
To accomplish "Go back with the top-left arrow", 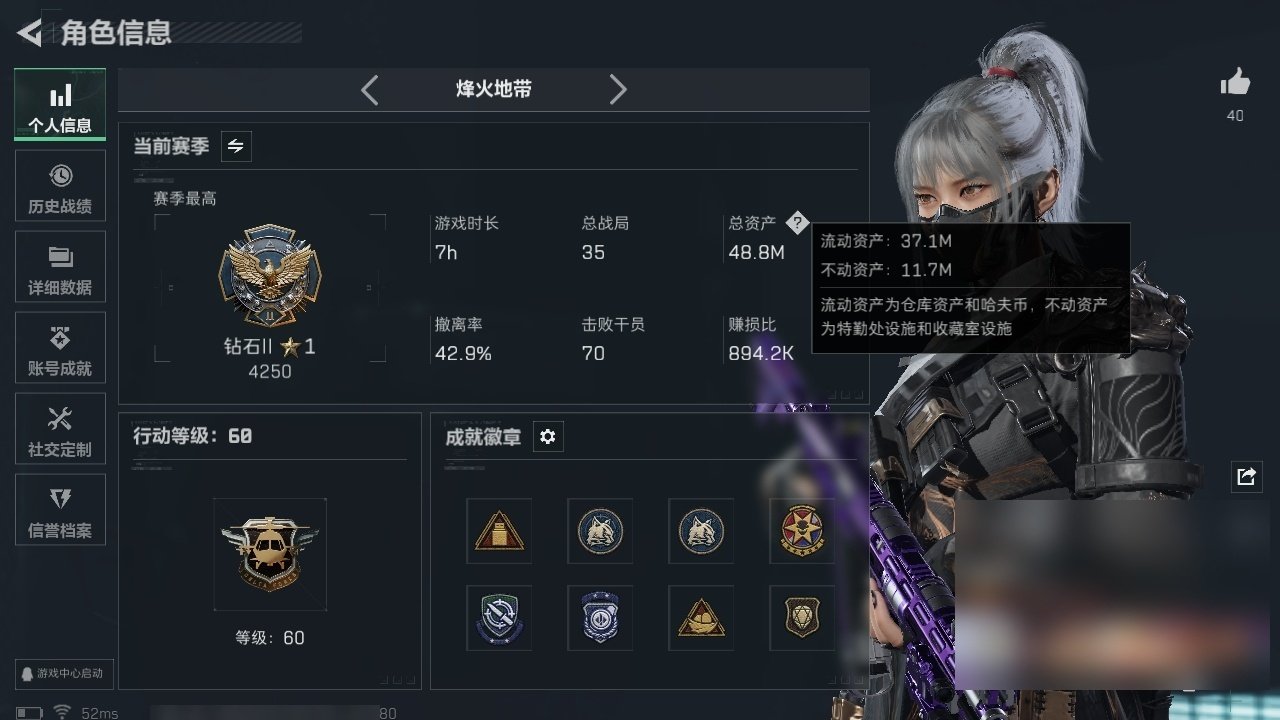I will 30,33.
